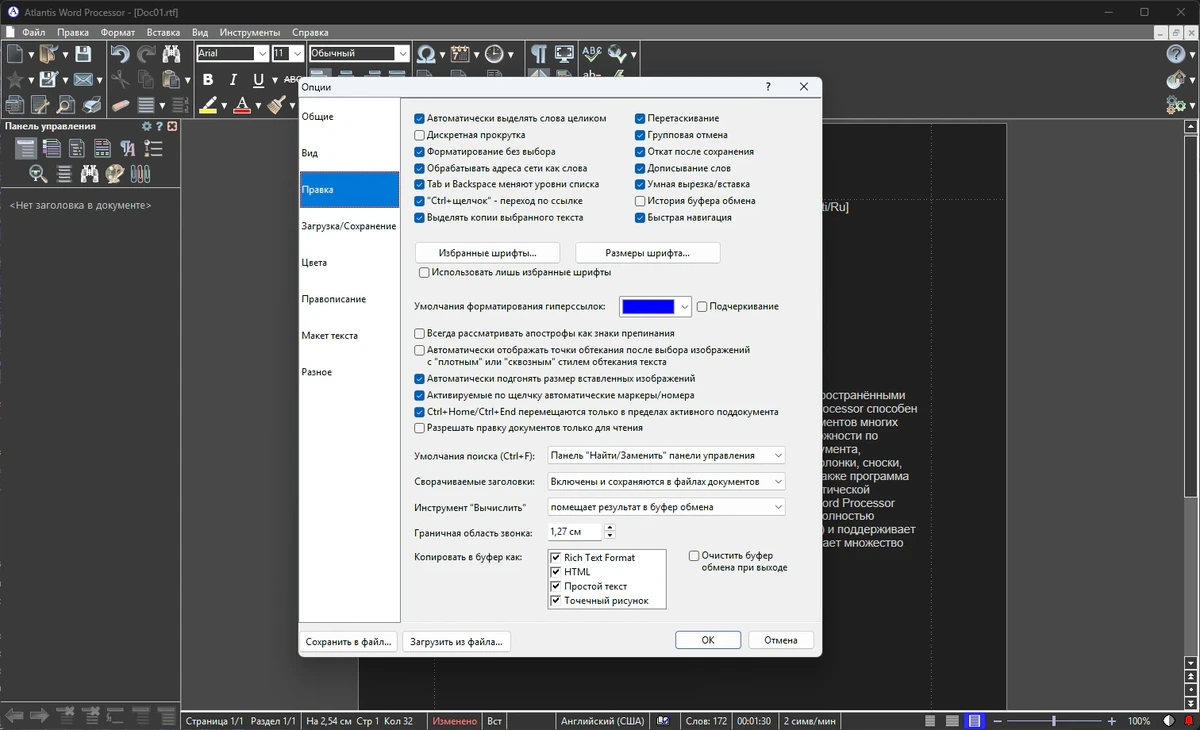Click the 'Граничная область звонка' value field
Viewport: 1200px width, 730px height.
click(575, 532)
